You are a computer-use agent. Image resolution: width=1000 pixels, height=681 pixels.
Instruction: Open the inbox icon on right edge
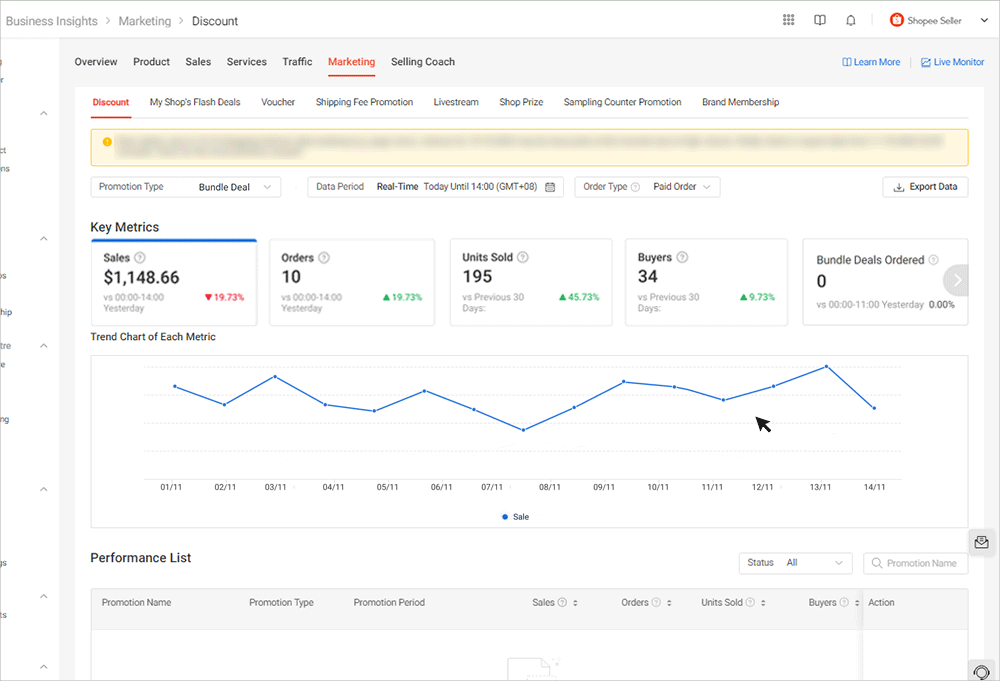point(981,542)
